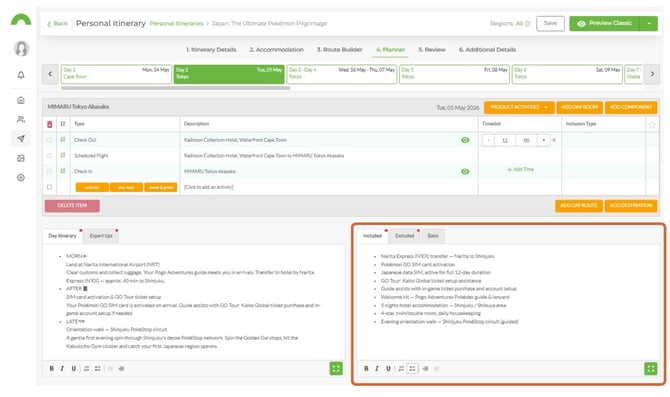Select Day 1 Cape Town tab
The width and height of the screenshot is (670, 397).
[x=116, y=74]
